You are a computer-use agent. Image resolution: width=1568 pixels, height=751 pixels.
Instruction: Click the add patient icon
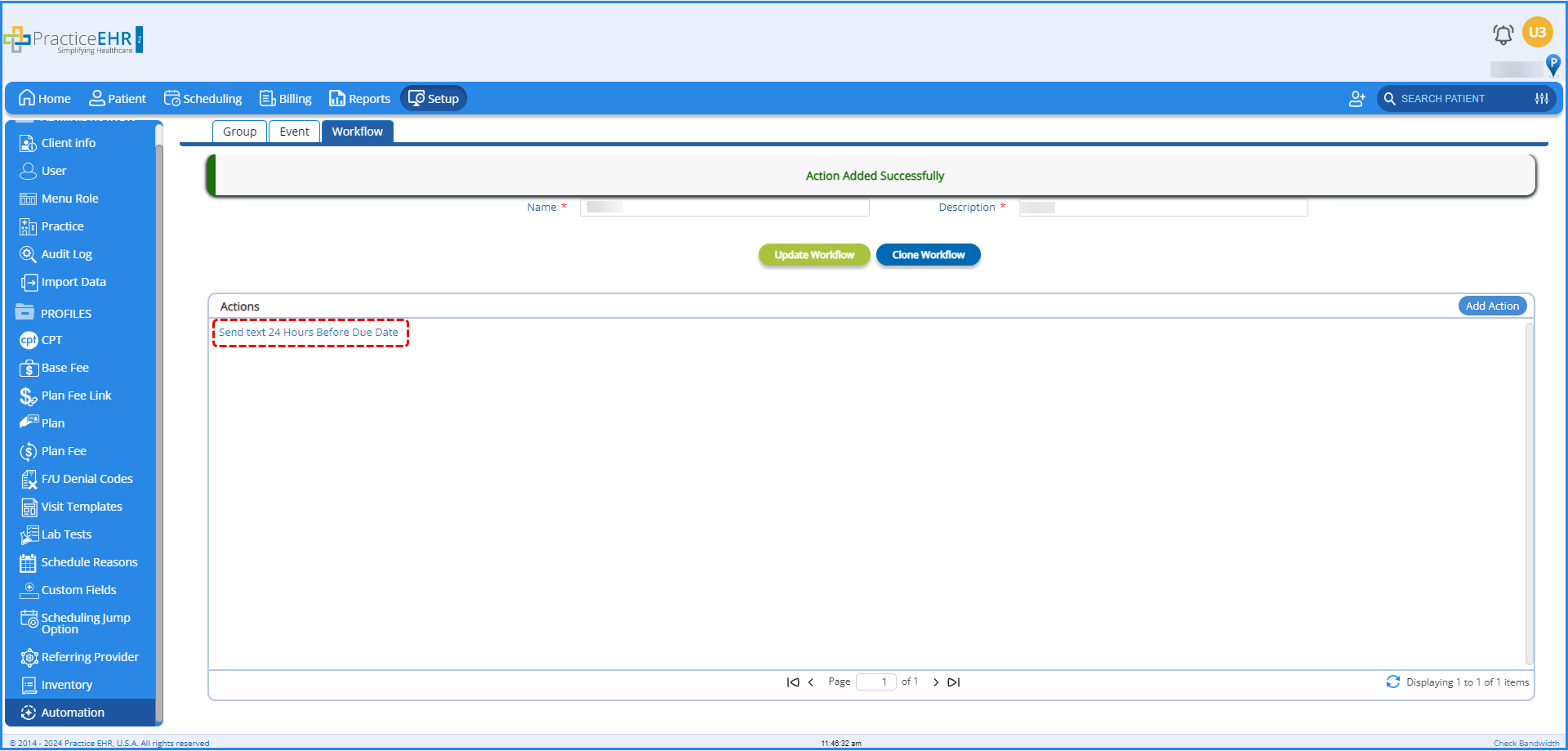[x=1356, y=99]
